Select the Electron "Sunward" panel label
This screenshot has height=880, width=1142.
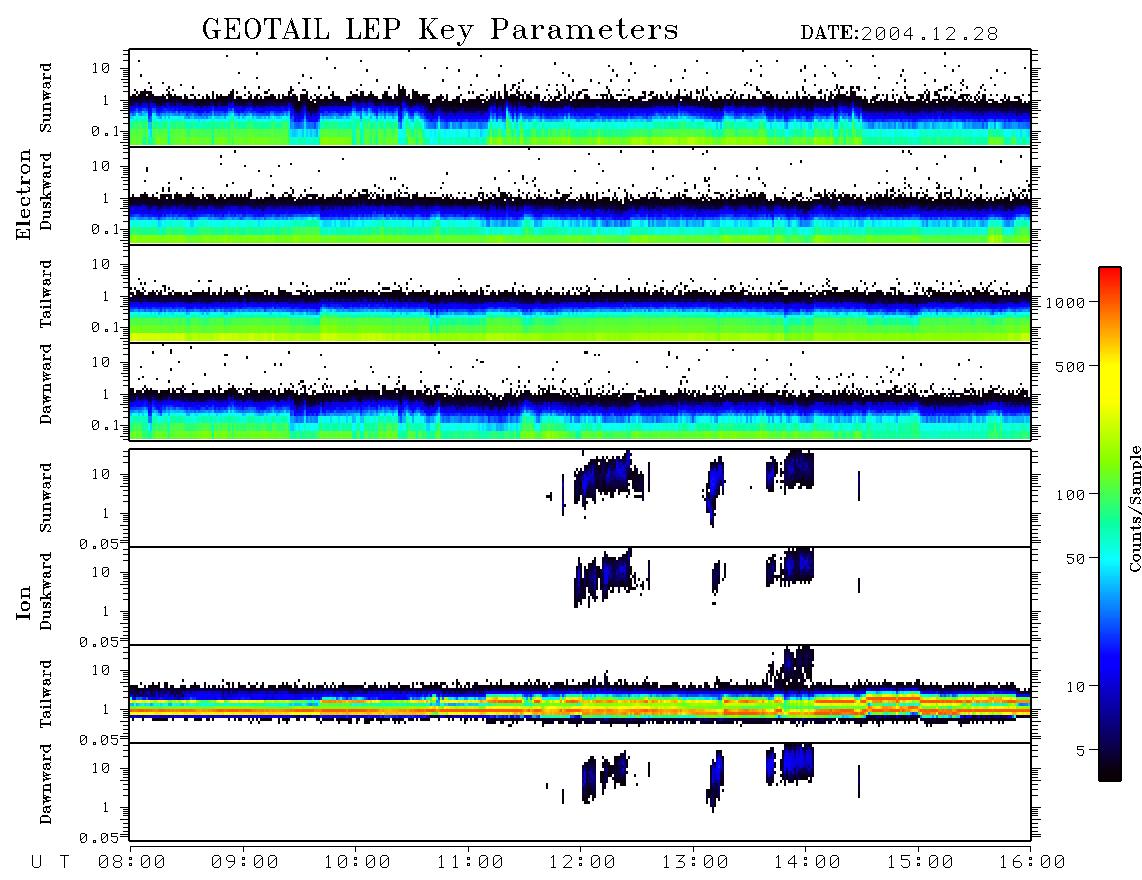pyautogui.click(x=46, y=98)
